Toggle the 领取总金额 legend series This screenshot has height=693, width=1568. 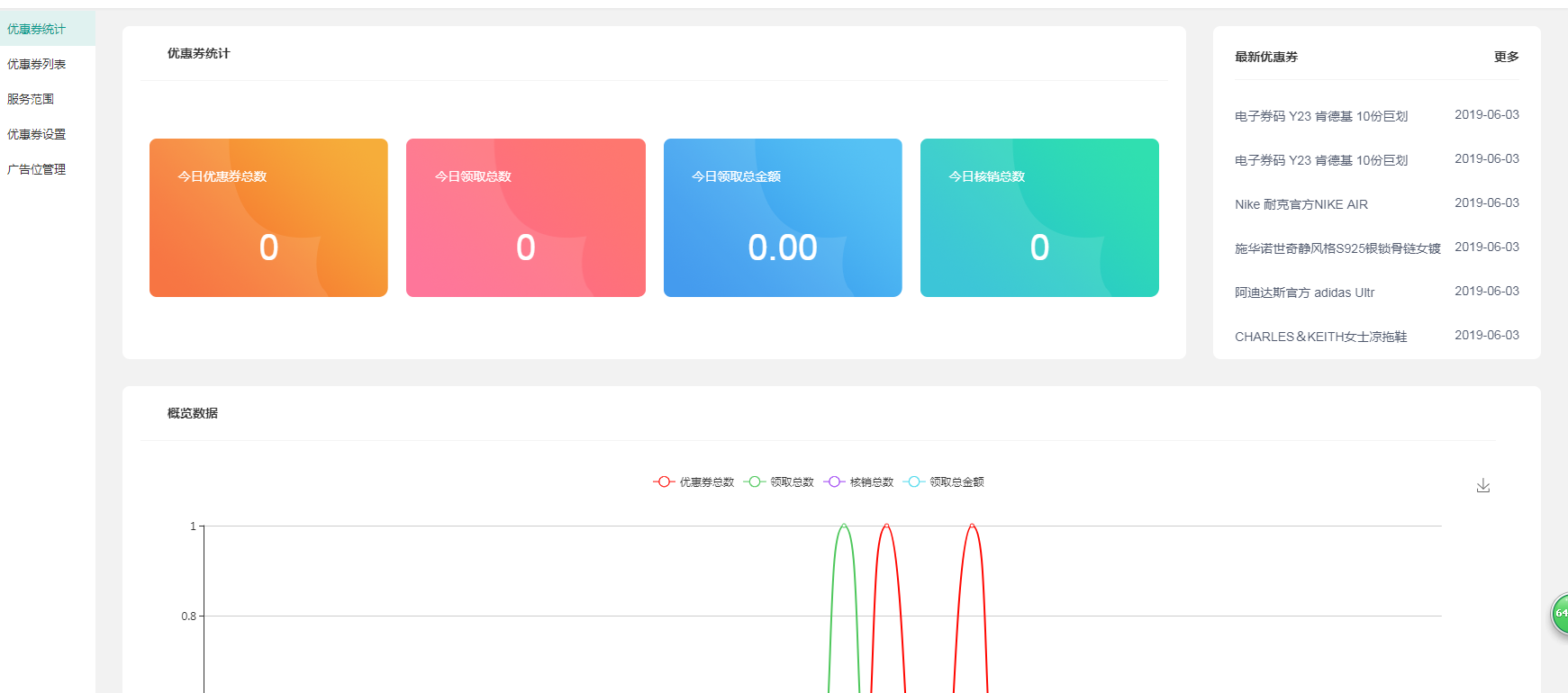click(944, 482)
